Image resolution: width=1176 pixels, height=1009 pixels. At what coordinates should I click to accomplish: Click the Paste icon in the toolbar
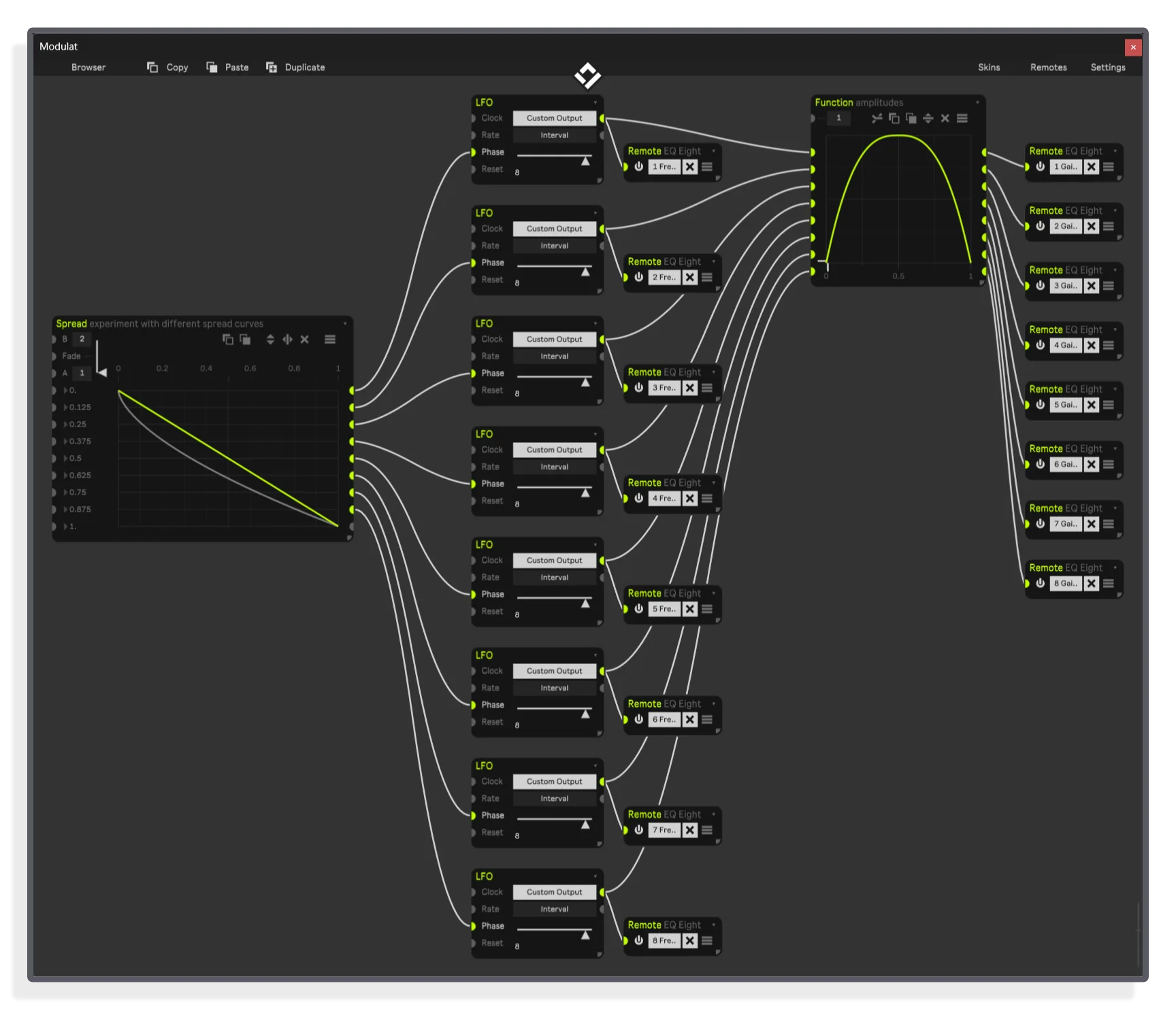pyautogui.click(x=212, y=67)
